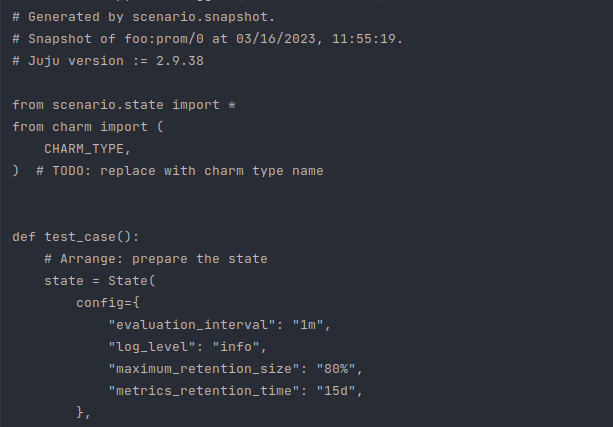Click the closing brace of config dictionary

80,412
